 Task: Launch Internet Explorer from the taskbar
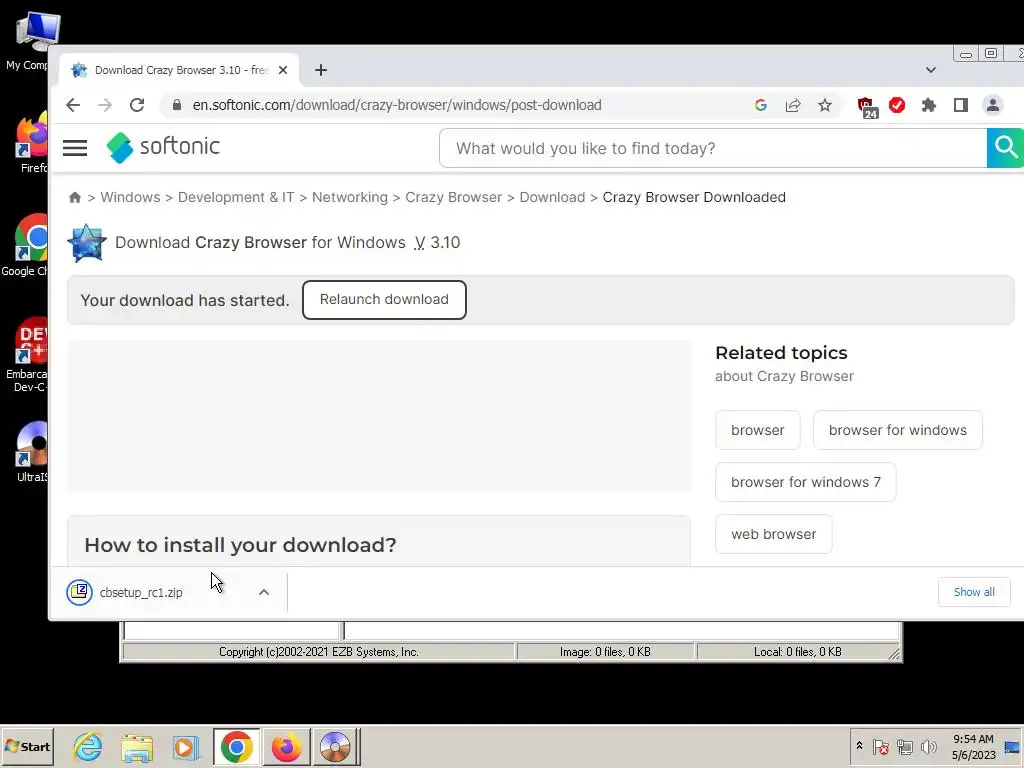(88, 746)
